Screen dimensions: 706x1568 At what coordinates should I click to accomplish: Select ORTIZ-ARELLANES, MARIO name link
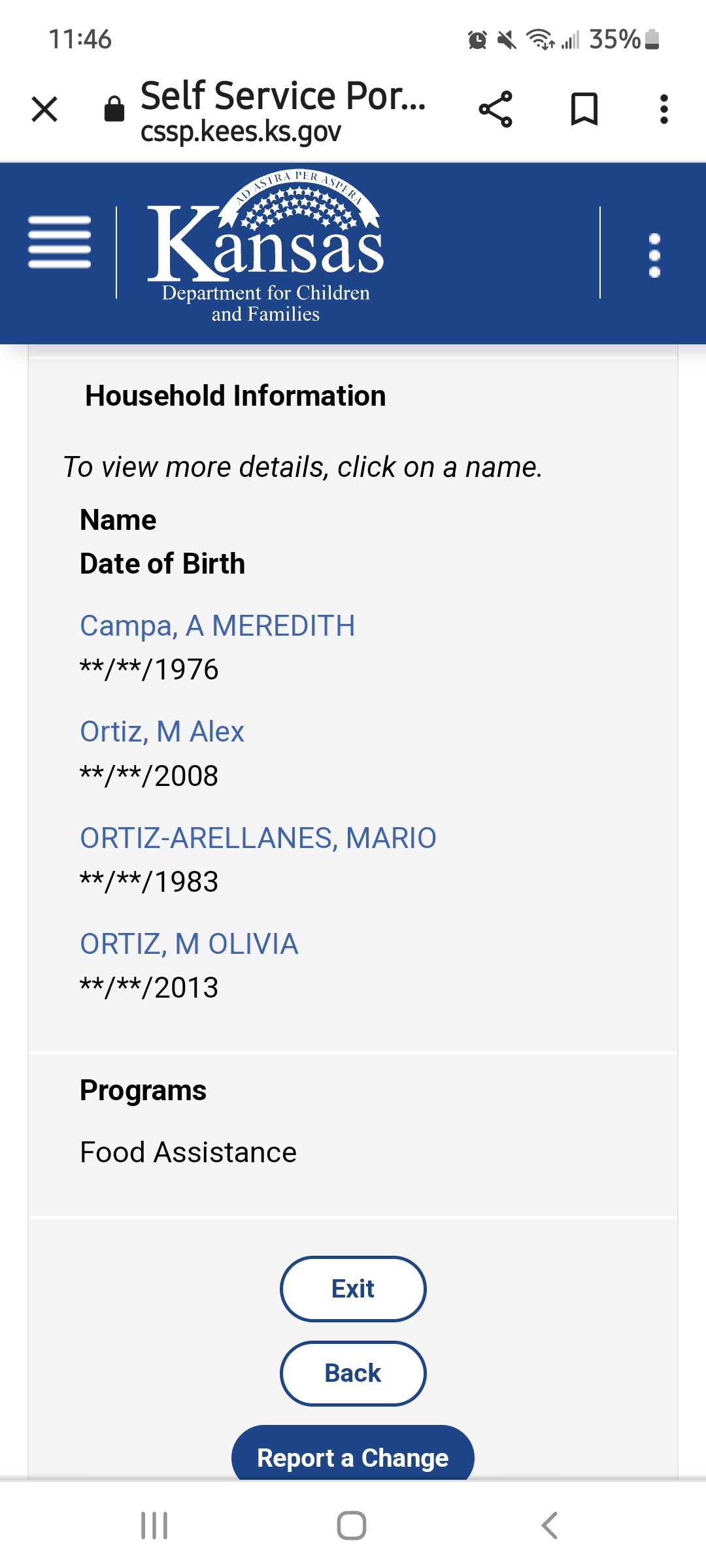(258, 838)
